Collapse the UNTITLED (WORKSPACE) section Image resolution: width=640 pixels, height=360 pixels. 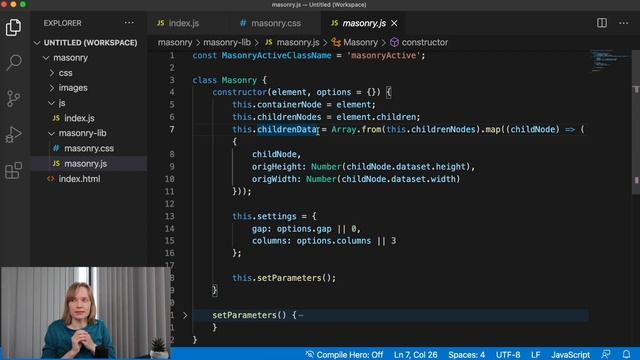[37, 42]
